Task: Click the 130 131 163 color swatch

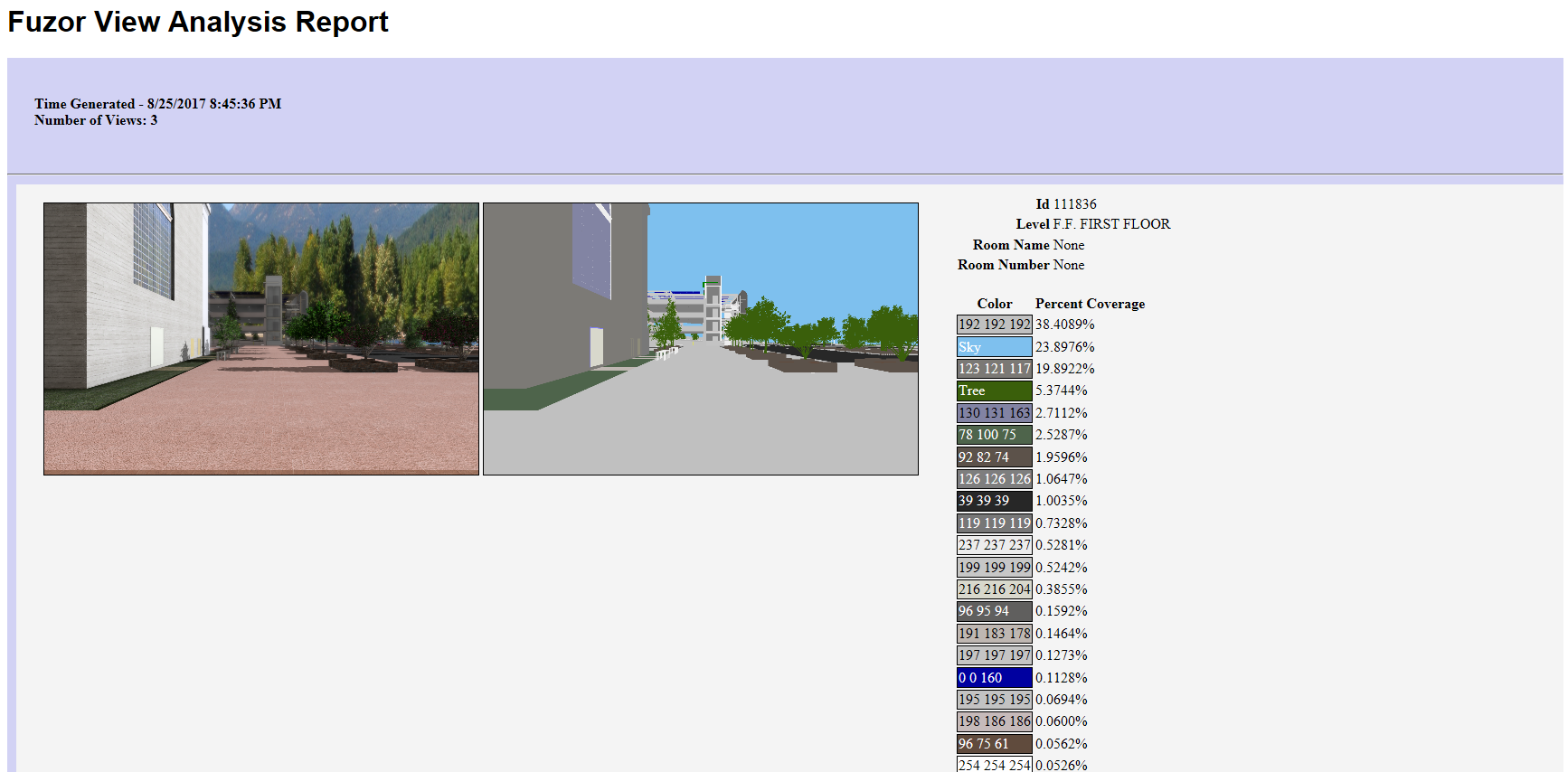Action: click(995, 413)
